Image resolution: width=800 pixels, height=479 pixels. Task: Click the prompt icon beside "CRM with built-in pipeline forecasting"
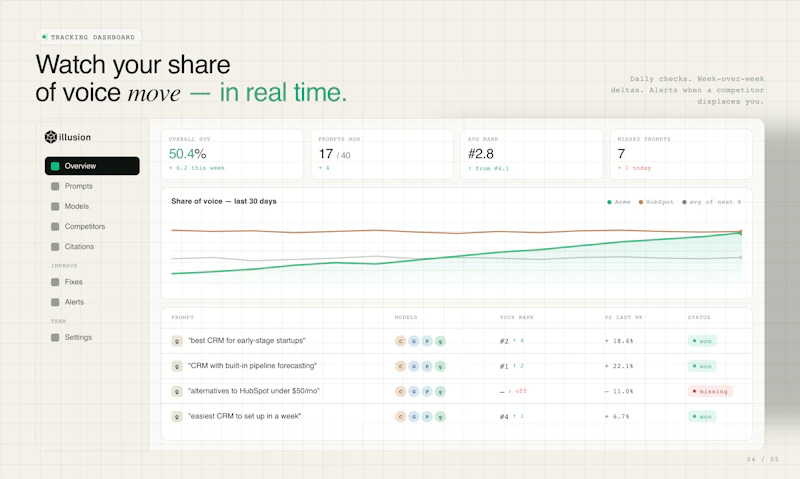click(x=177, y=366)
